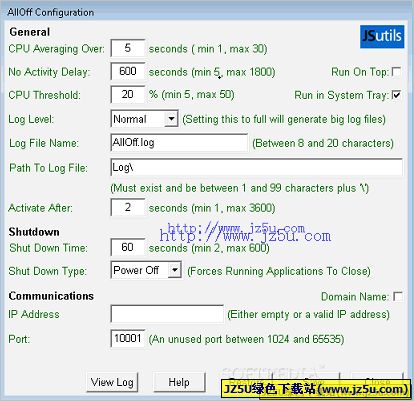The height and width of the screenshot is (401, 414).
Task: Open Help for AllOff
Action: click(179, 382)
